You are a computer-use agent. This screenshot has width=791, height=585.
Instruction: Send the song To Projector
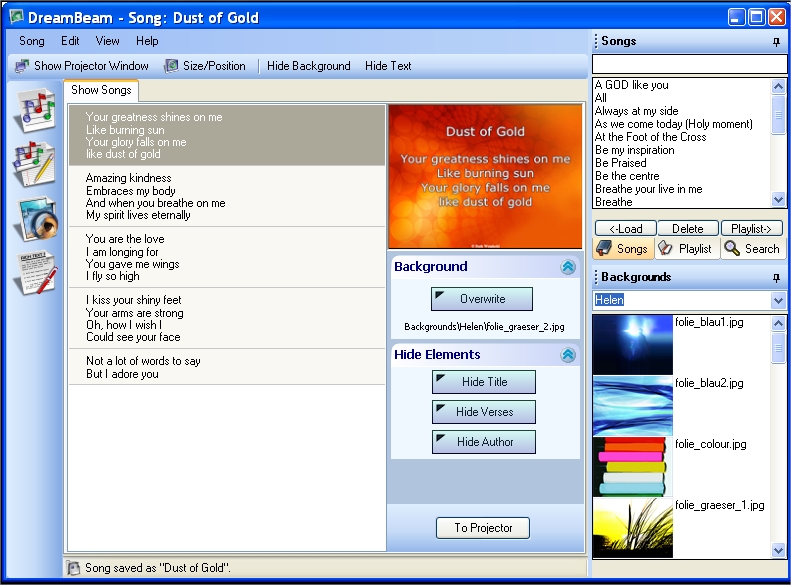(483, 528)
